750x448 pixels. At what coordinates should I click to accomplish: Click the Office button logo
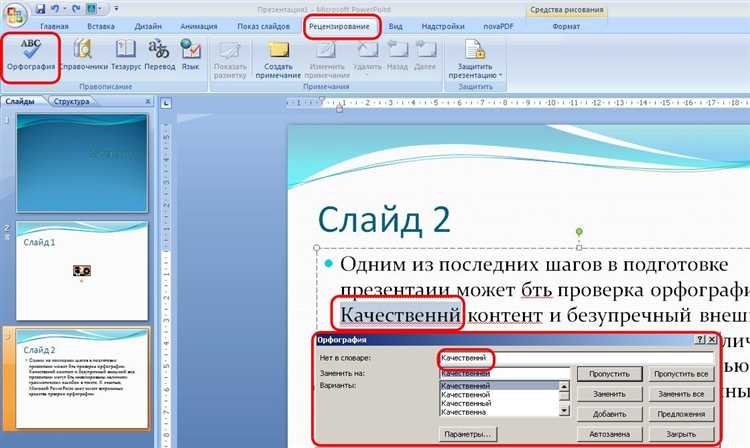click(15, 14)
